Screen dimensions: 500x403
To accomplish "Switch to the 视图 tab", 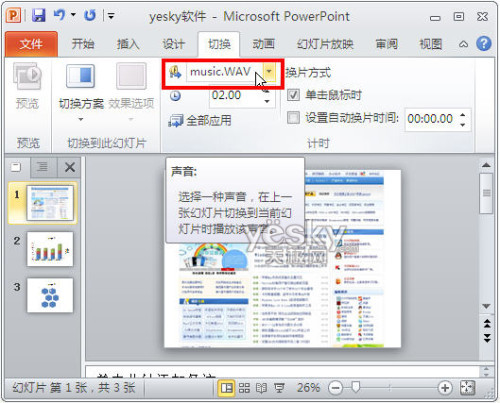I will point(431,44).
